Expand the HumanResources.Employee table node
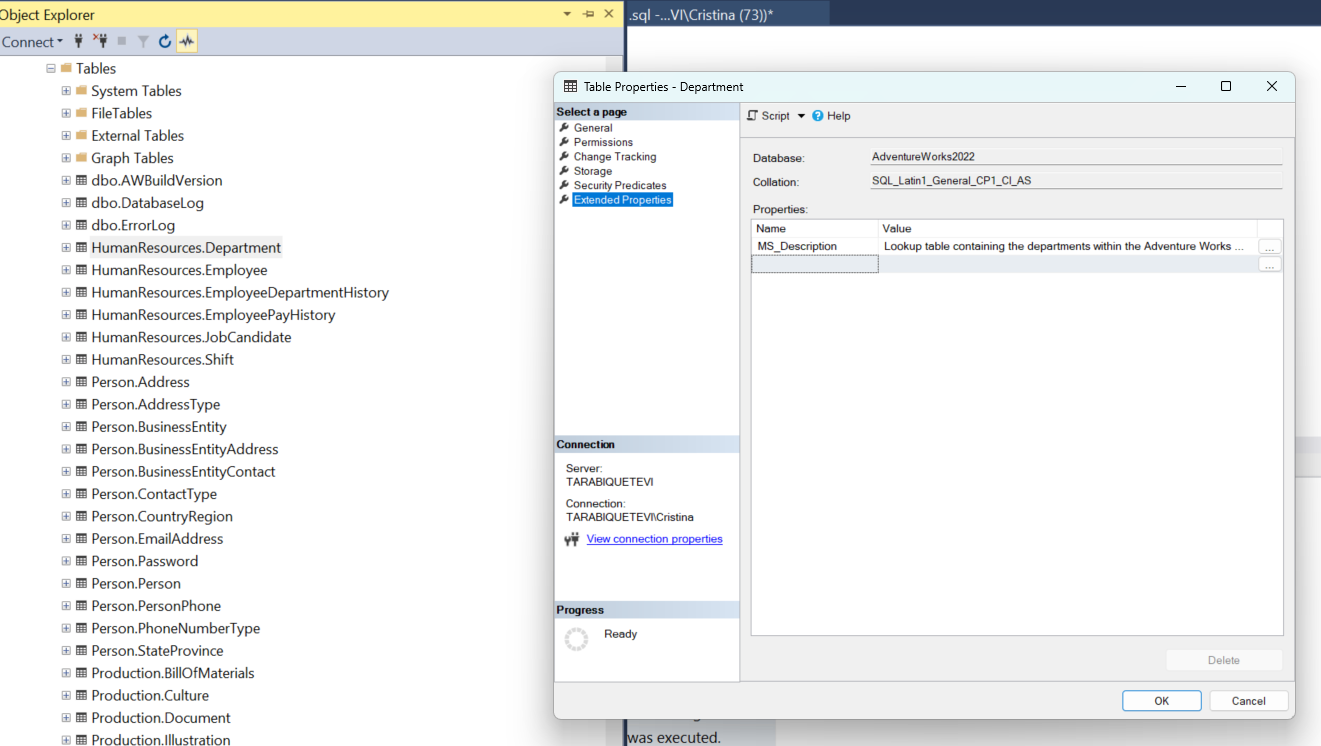Viewport: 1321px width, 746px height. coord(66,270)
